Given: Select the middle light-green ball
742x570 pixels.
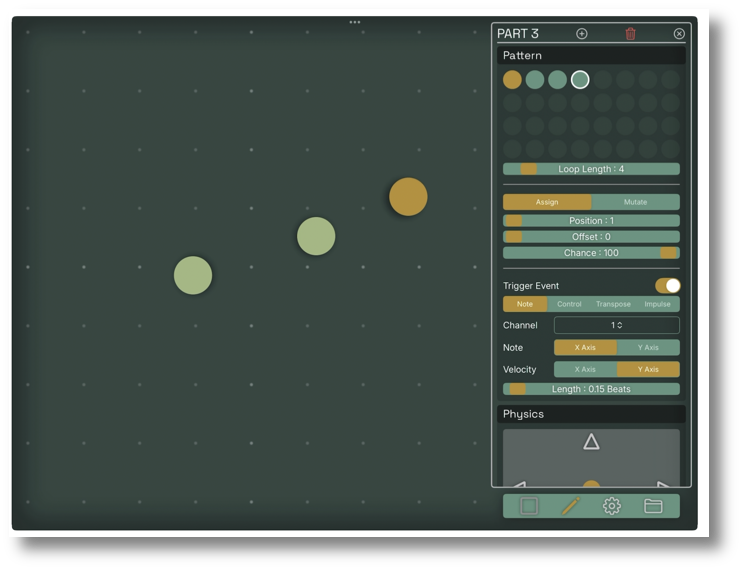Looking at the screenshot, I should 316,236.
